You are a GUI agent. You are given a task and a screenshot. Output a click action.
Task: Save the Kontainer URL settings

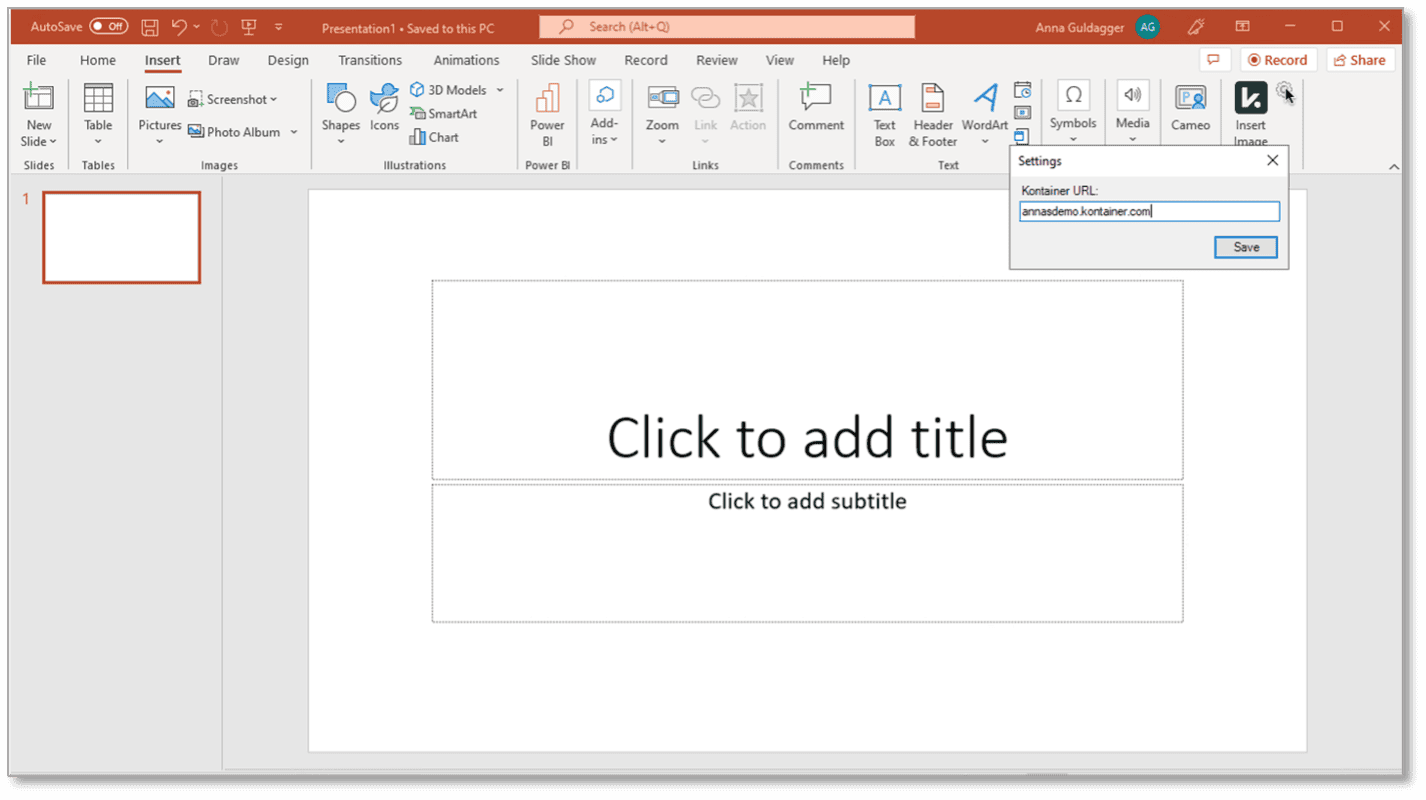tap(1245, 247)
